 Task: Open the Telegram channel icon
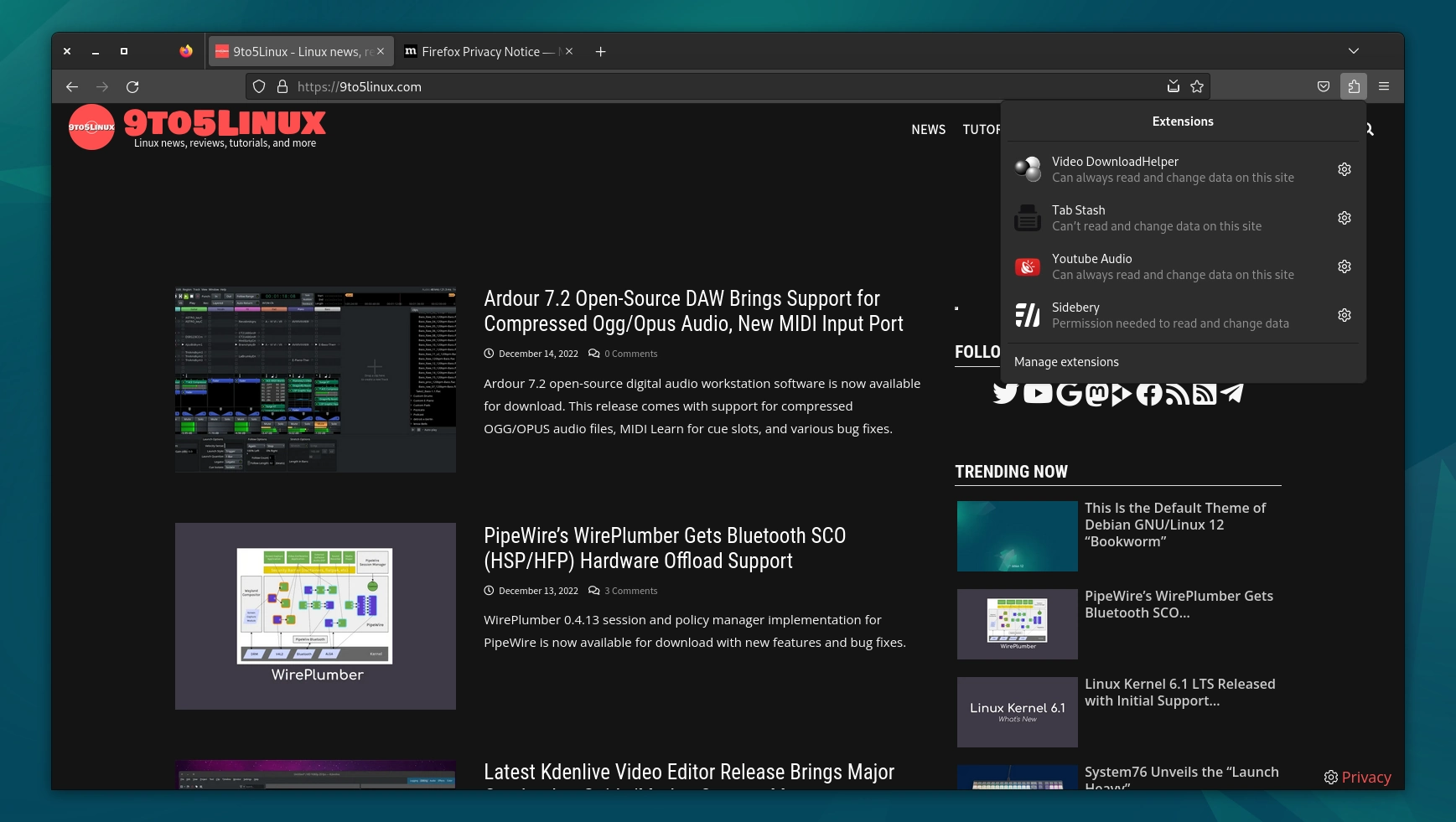coord(1232,393)
